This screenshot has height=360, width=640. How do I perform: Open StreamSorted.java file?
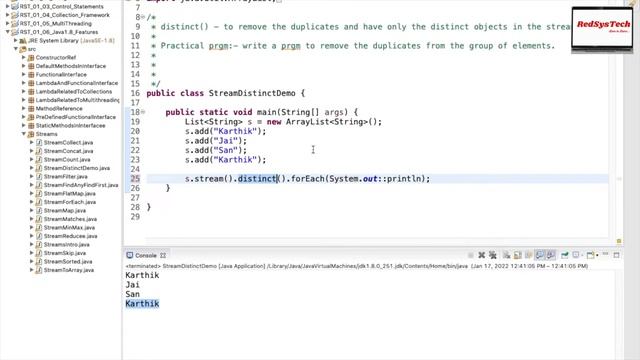68,262
